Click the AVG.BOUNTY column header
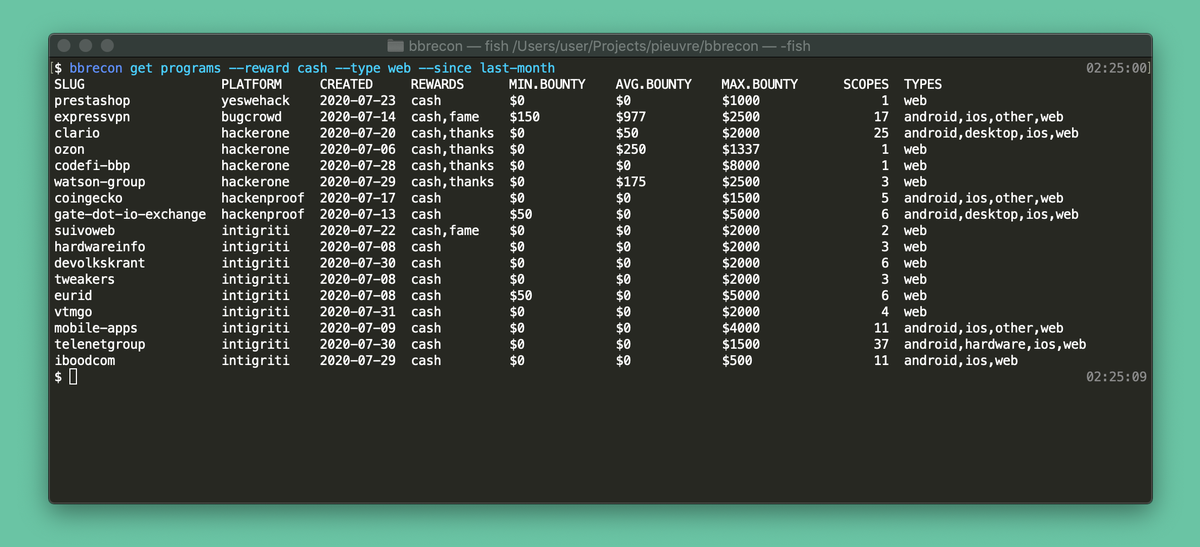 tap(654, 84)
